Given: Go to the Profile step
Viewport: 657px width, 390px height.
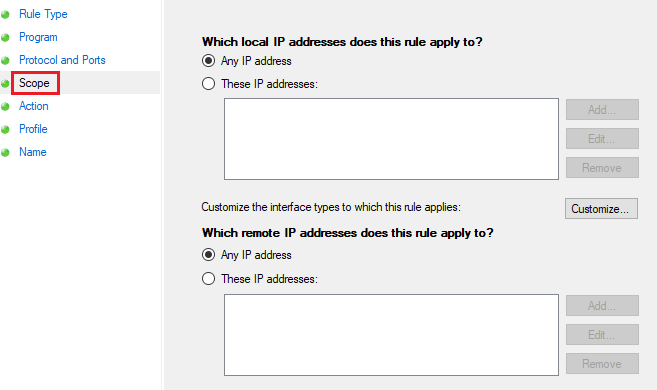Looking at the screenshot, I should (x=33, y=129).
